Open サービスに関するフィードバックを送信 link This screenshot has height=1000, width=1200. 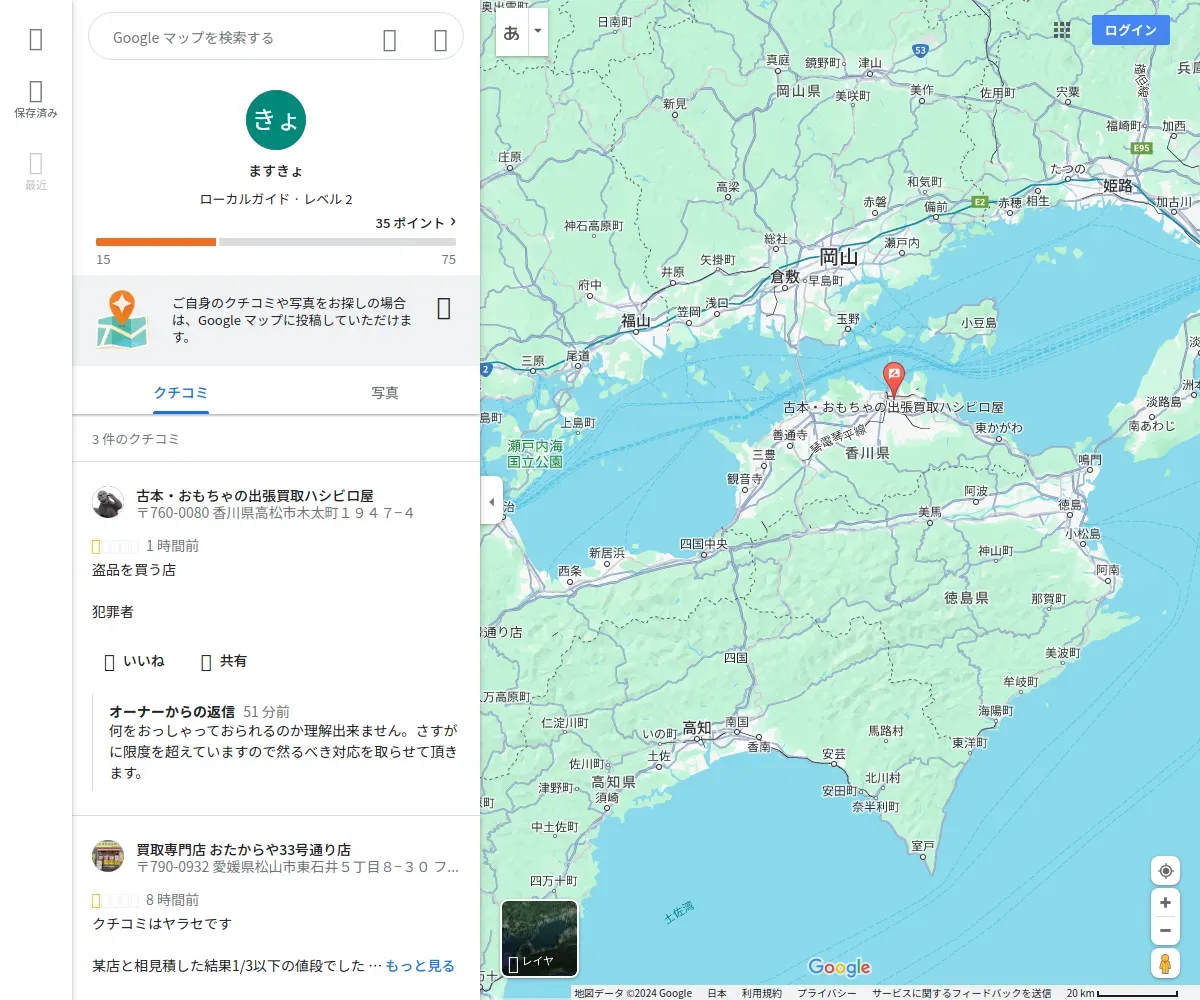(961, 993)
